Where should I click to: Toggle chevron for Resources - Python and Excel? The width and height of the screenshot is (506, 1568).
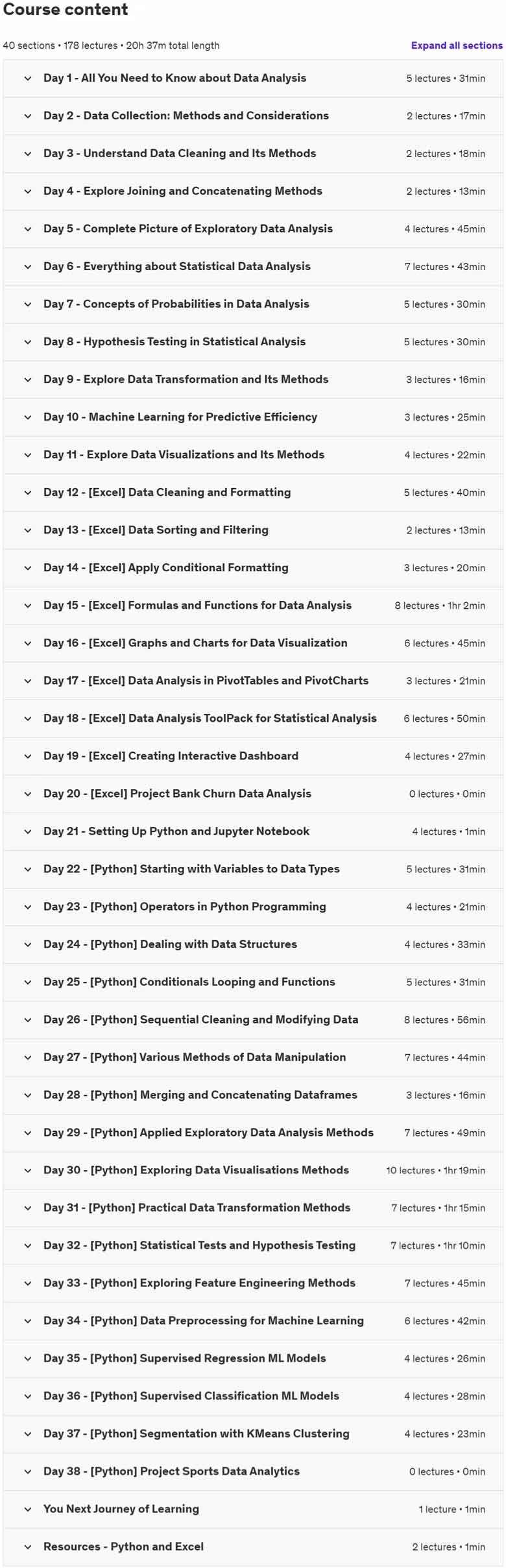[x=28, y=1547]
